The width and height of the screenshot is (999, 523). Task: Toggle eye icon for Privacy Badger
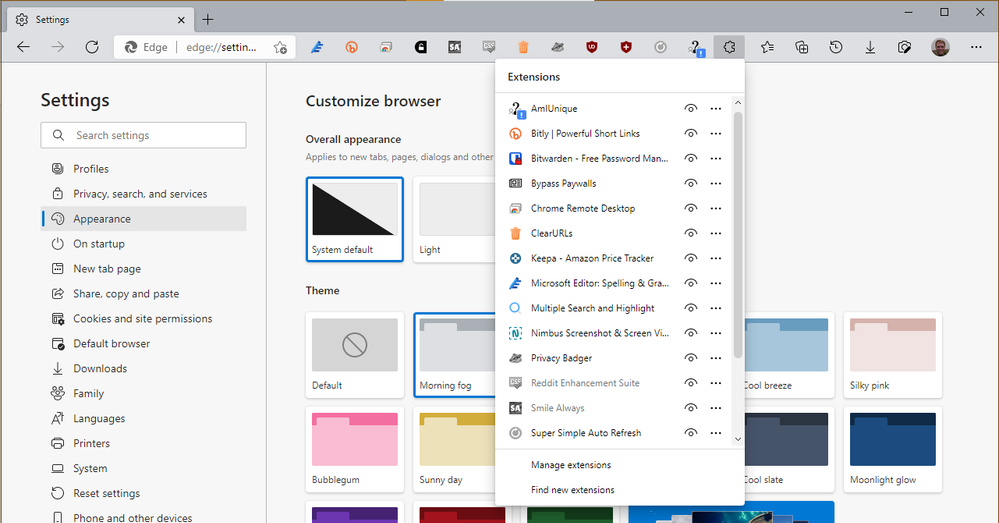pos(691,358)
